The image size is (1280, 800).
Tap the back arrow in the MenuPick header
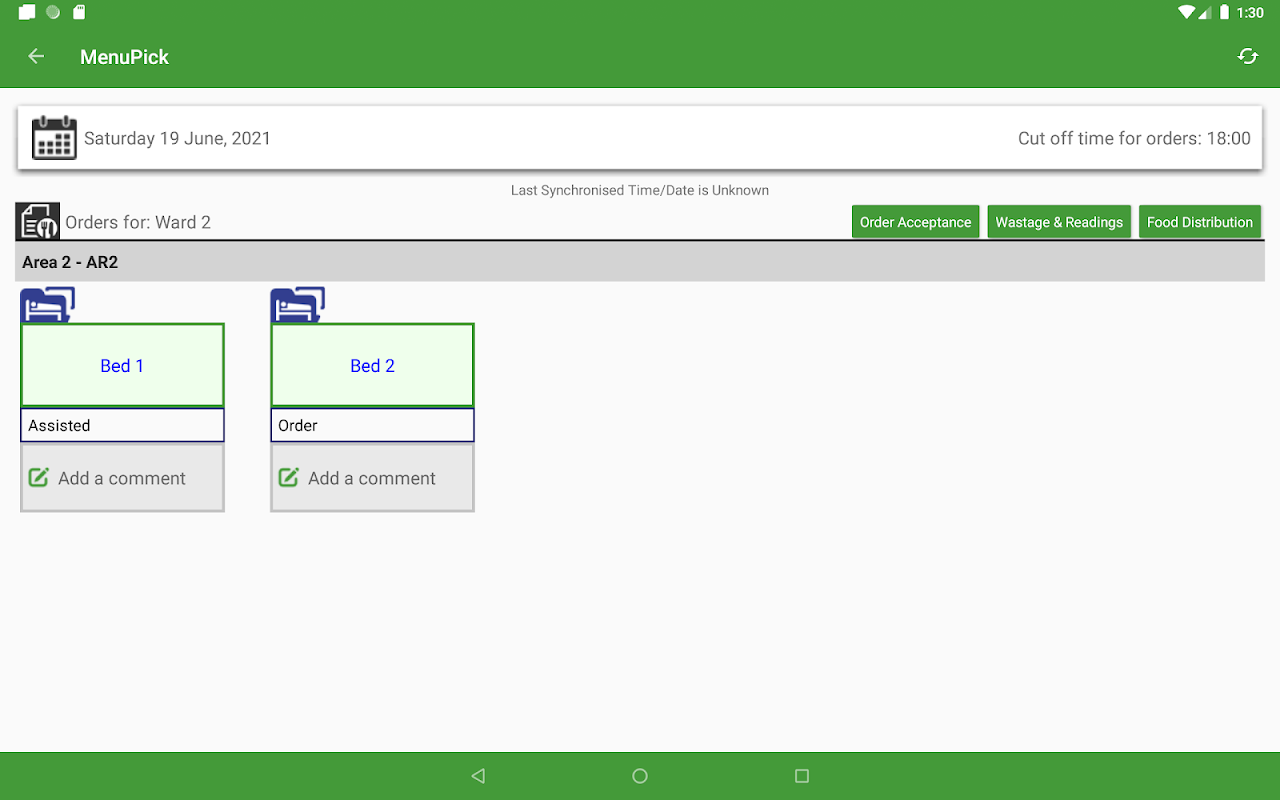click(x=36, y=56)
